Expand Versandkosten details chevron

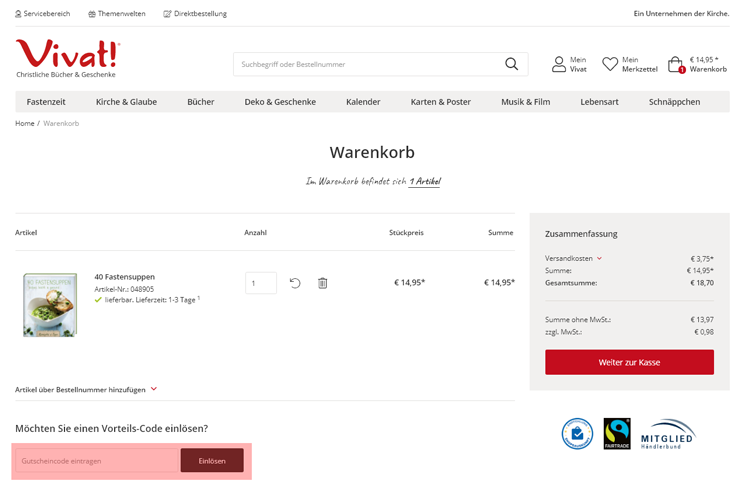click(x=599, y=258)
